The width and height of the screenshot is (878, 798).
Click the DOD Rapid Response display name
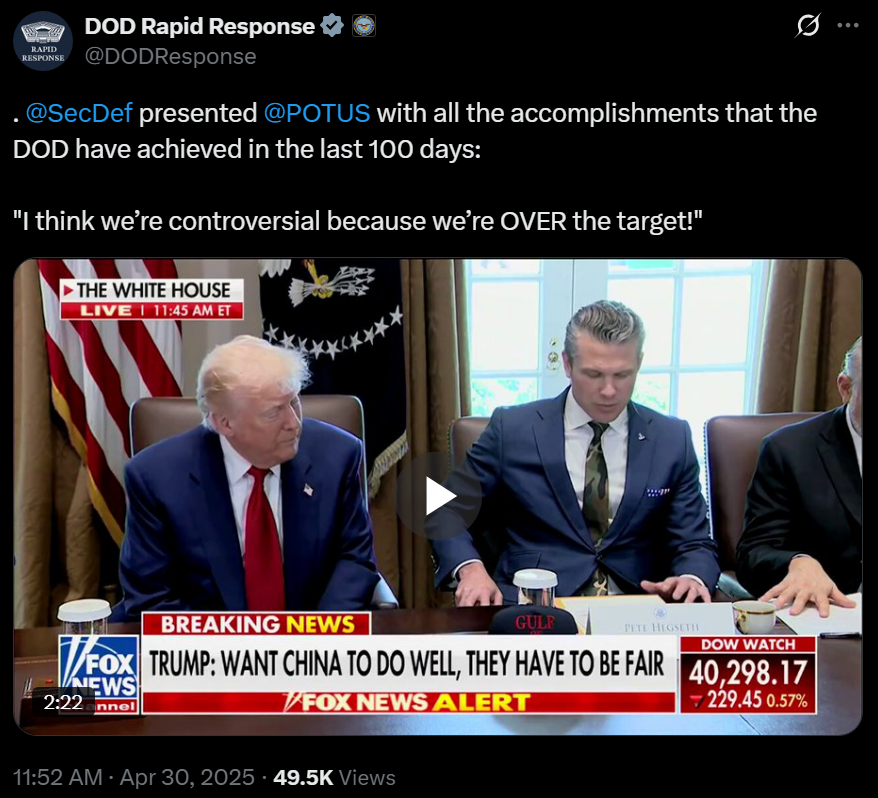tap(200, 26)
